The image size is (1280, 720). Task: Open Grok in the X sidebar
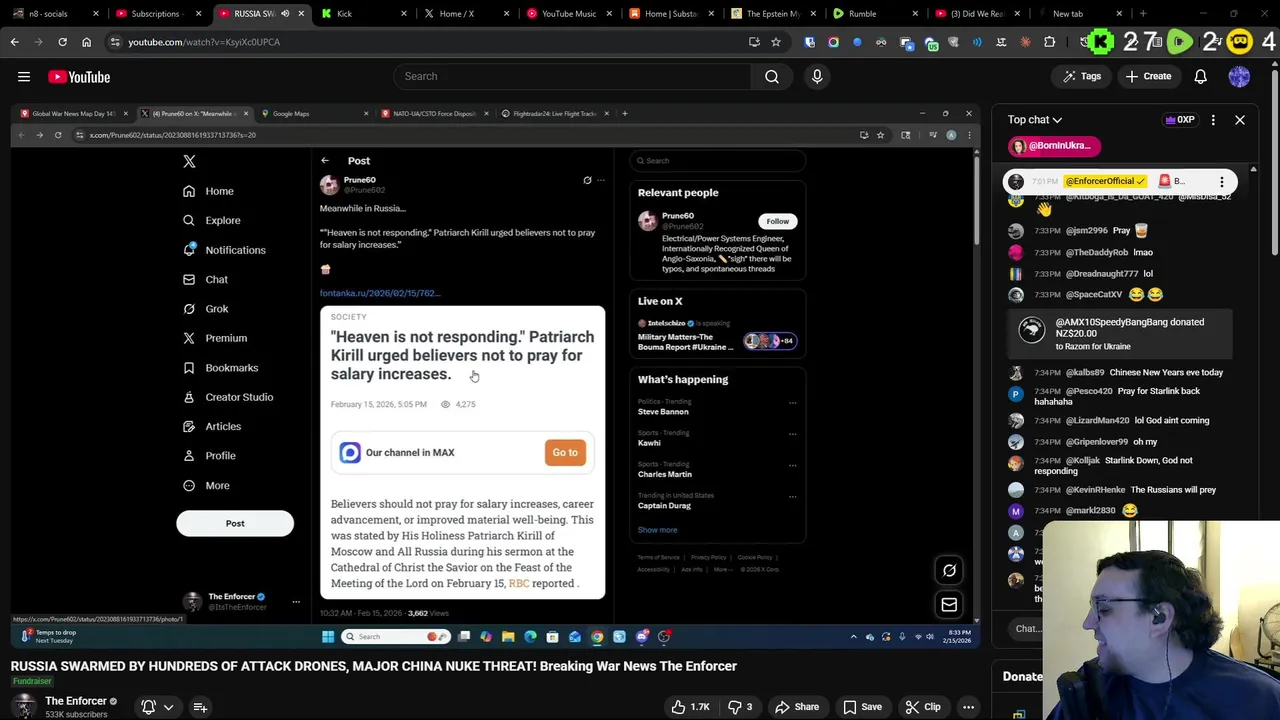[206, 309]
